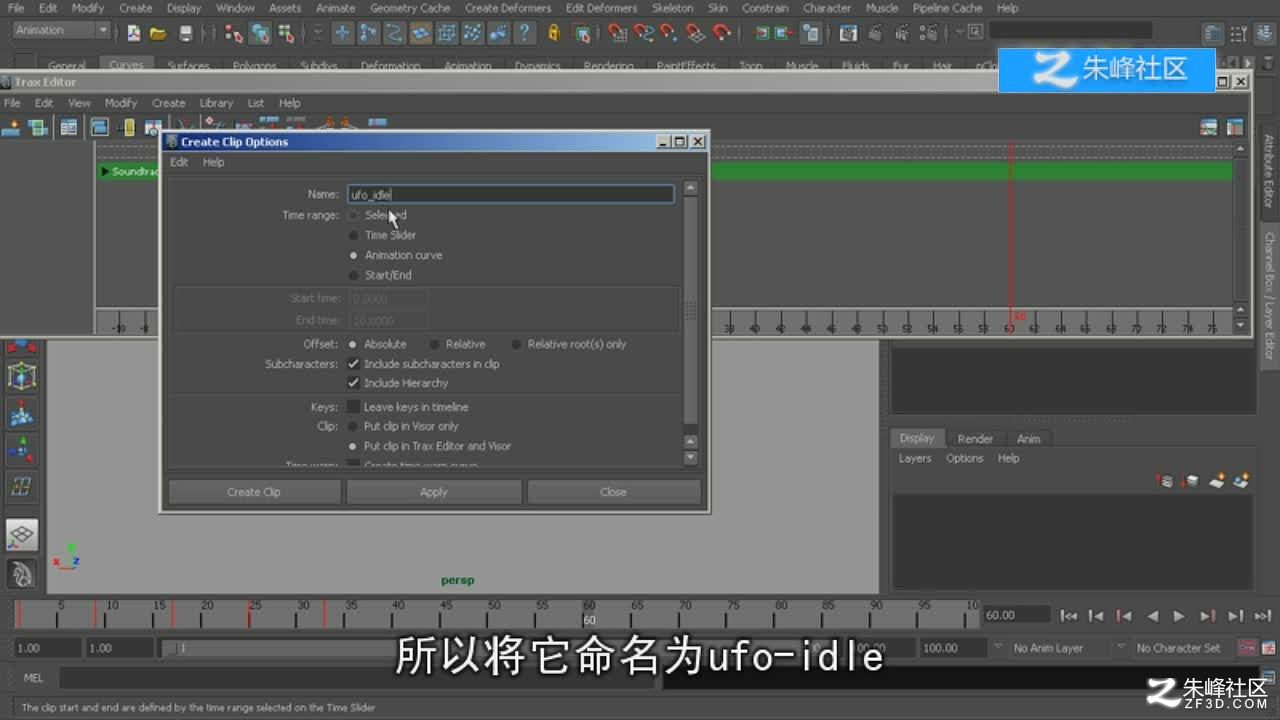The width and height of the screenshot is (1280, 720).
Task: Click the perspective grid layout icon in toolbox
Action: (x=21, y=535)
